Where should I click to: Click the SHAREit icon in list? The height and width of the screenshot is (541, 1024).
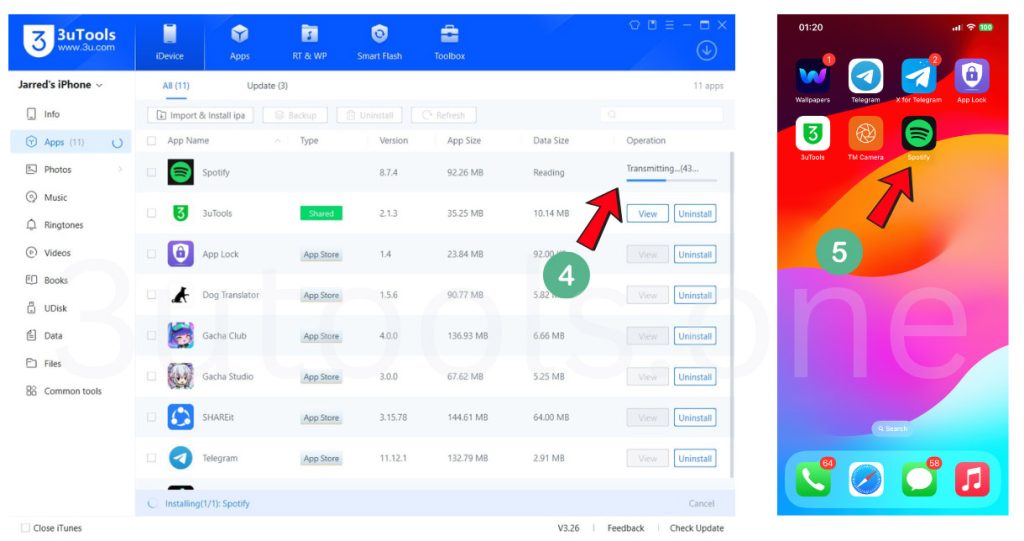180,418
